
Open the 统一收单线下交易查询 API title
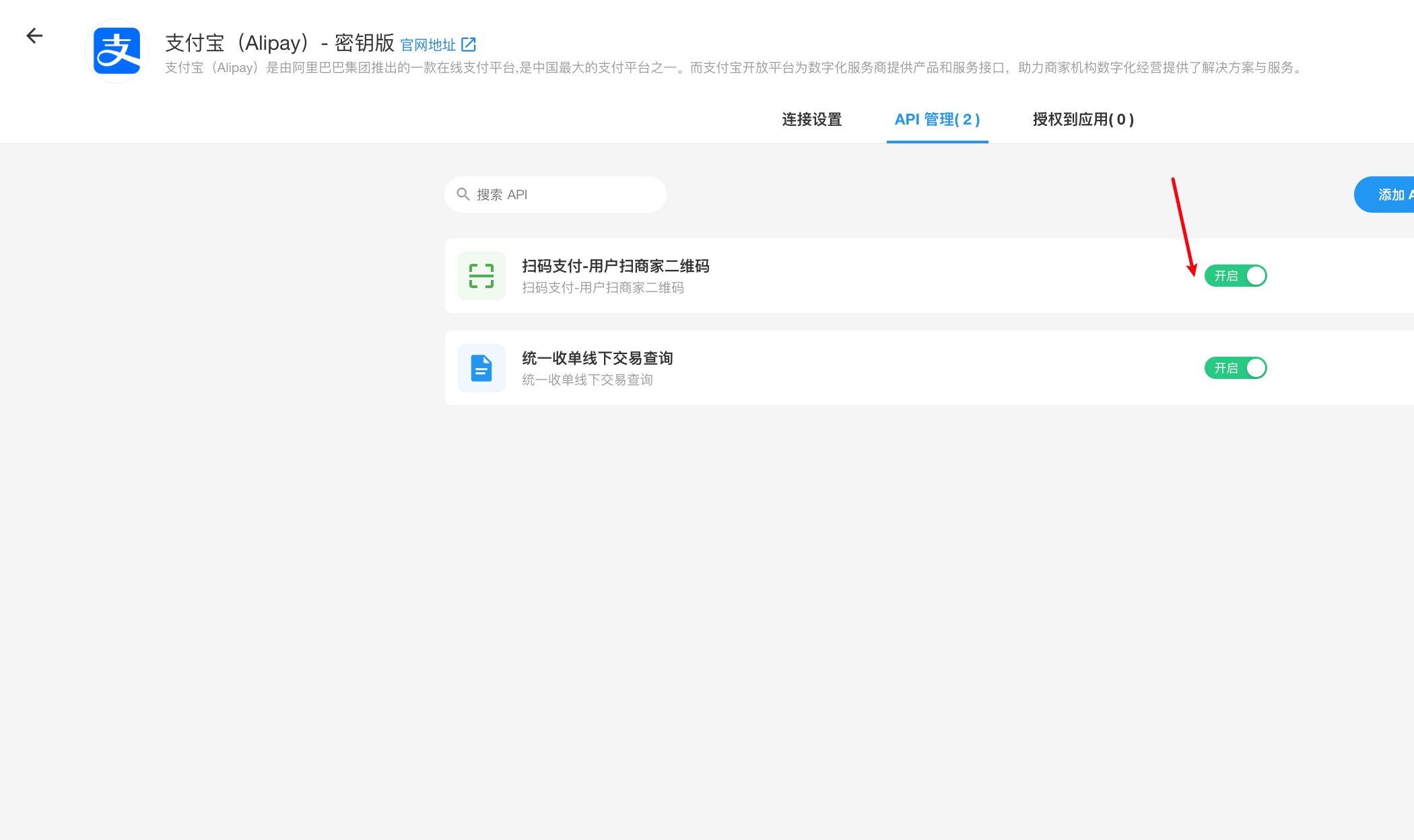point(597,358)
